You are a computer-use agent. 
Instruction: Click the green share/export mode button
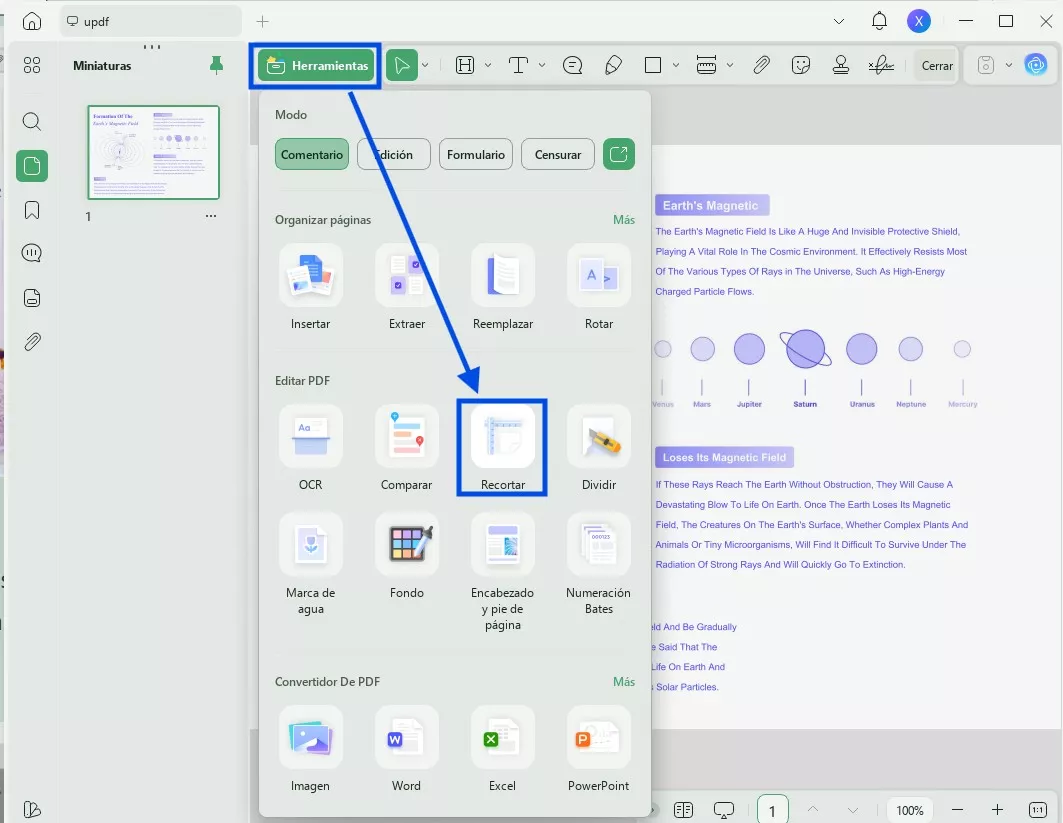(619, 155)
